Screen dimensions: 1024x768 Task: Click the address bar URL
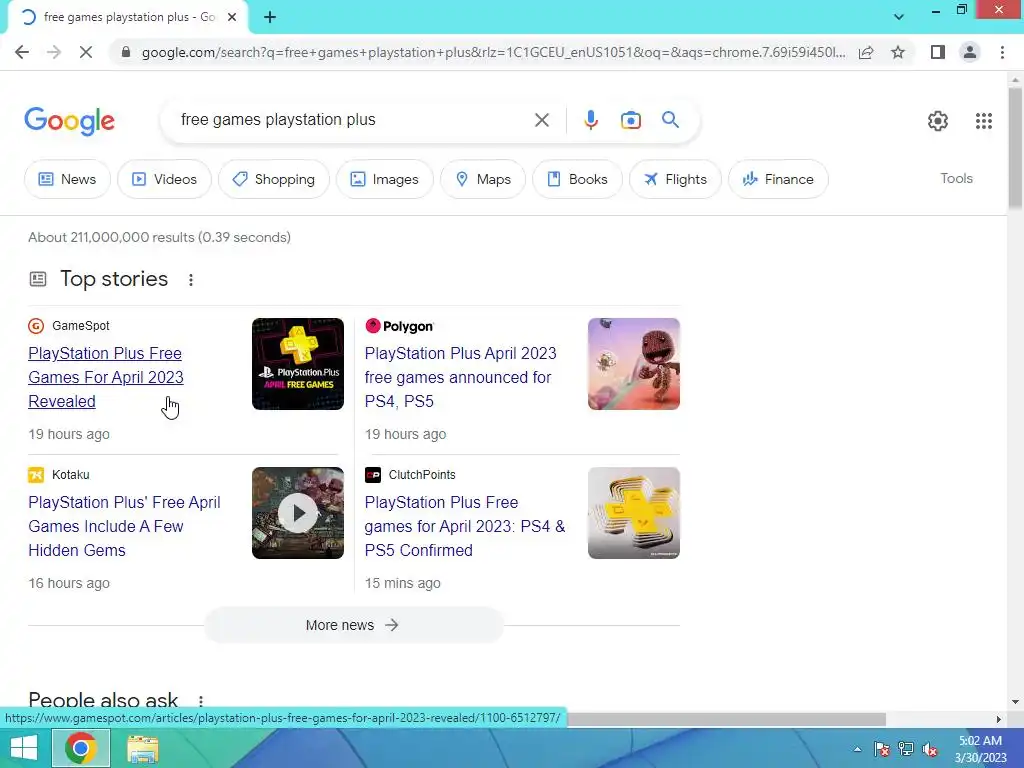493,52
